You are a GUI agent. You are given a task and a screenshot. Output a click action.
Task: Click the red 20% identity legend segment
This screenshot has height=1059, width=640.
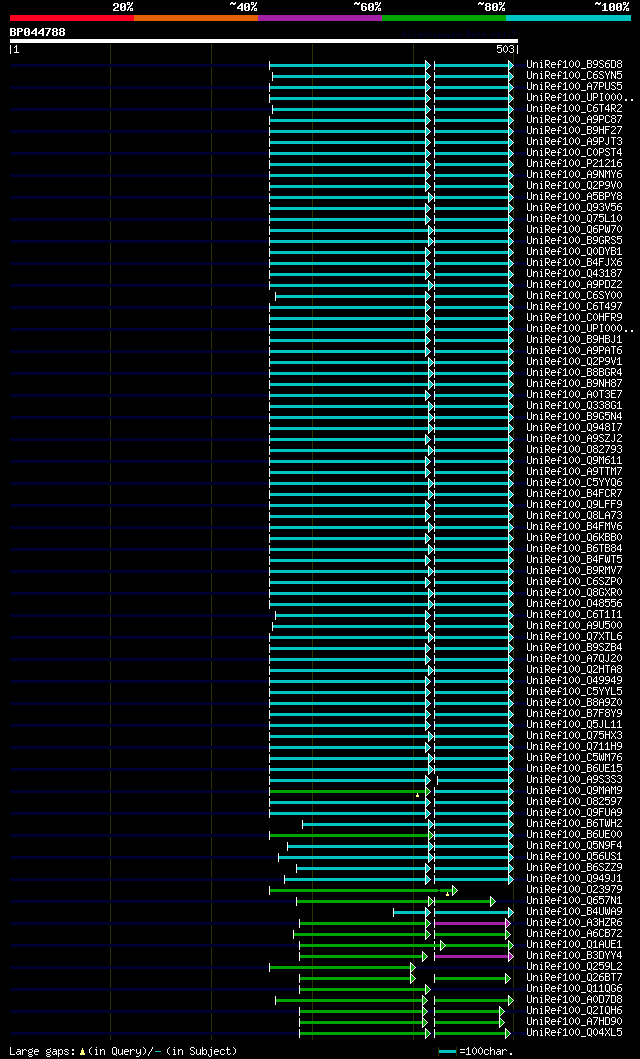(72, 18)
